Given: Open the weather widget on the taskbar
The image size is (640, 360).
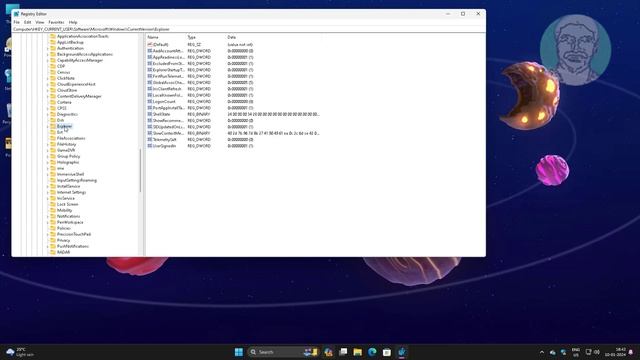Looking at the screenshot, I should 19,352.
